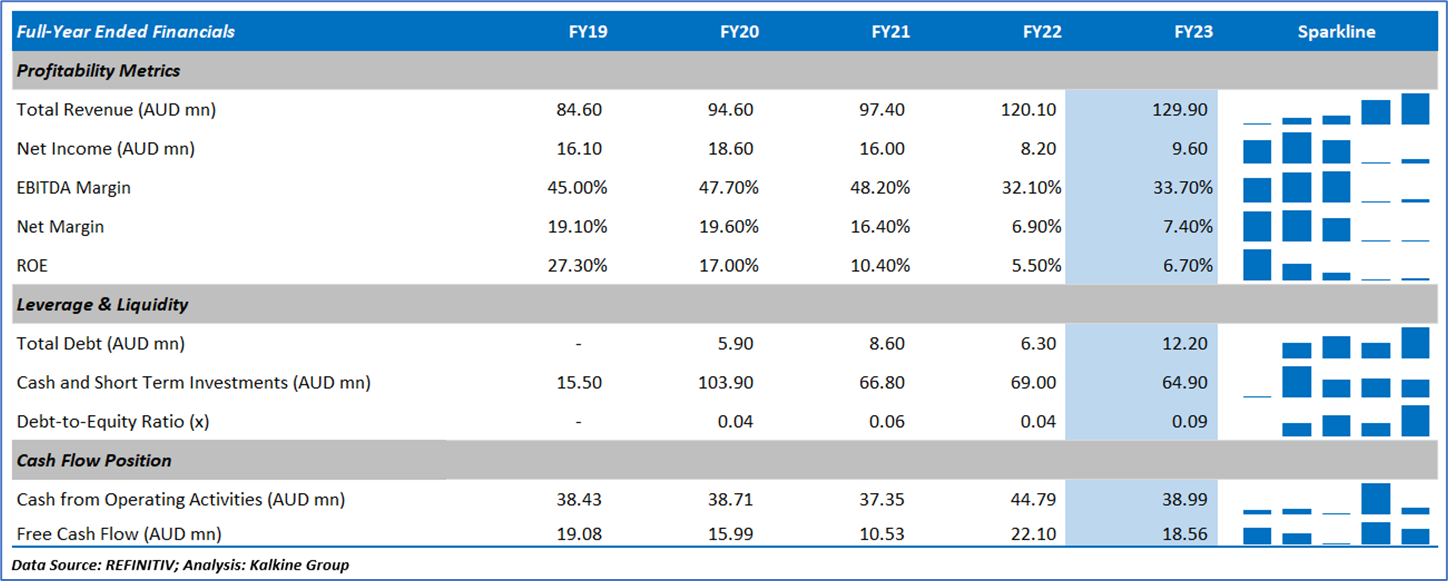Click the Data Source REFINITIV footnote
Image resolution: width=1448 pixels, height=581 pixels.
coord(181,565)
